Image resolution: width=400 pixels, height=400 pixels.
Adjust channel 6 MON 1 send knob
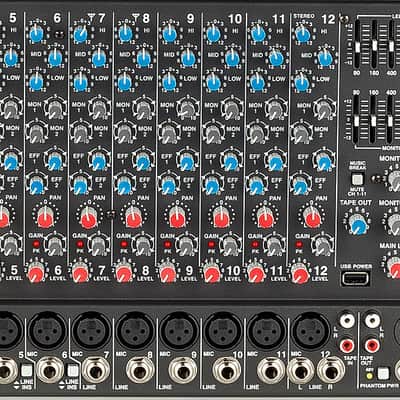(x=54, y=108)
